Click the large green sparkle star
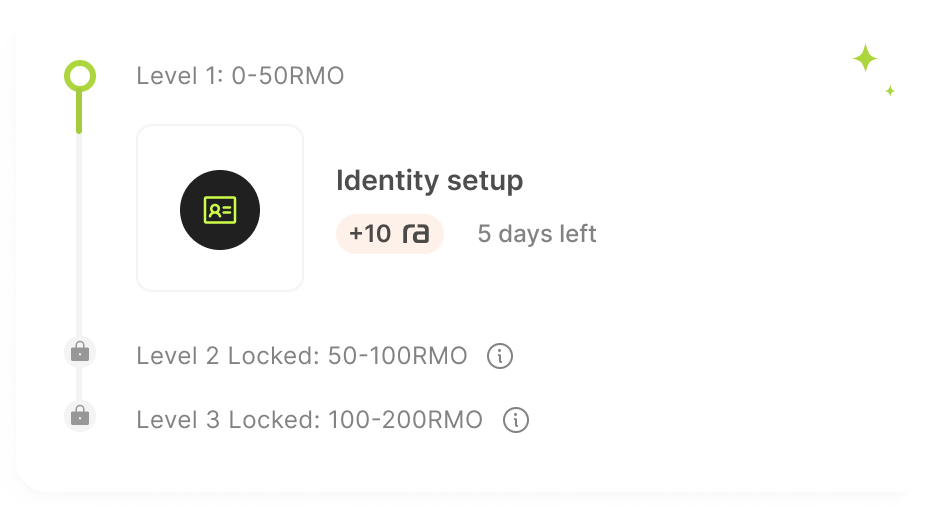The height and width of the screenshot is (512, 944). coord(865,59)
